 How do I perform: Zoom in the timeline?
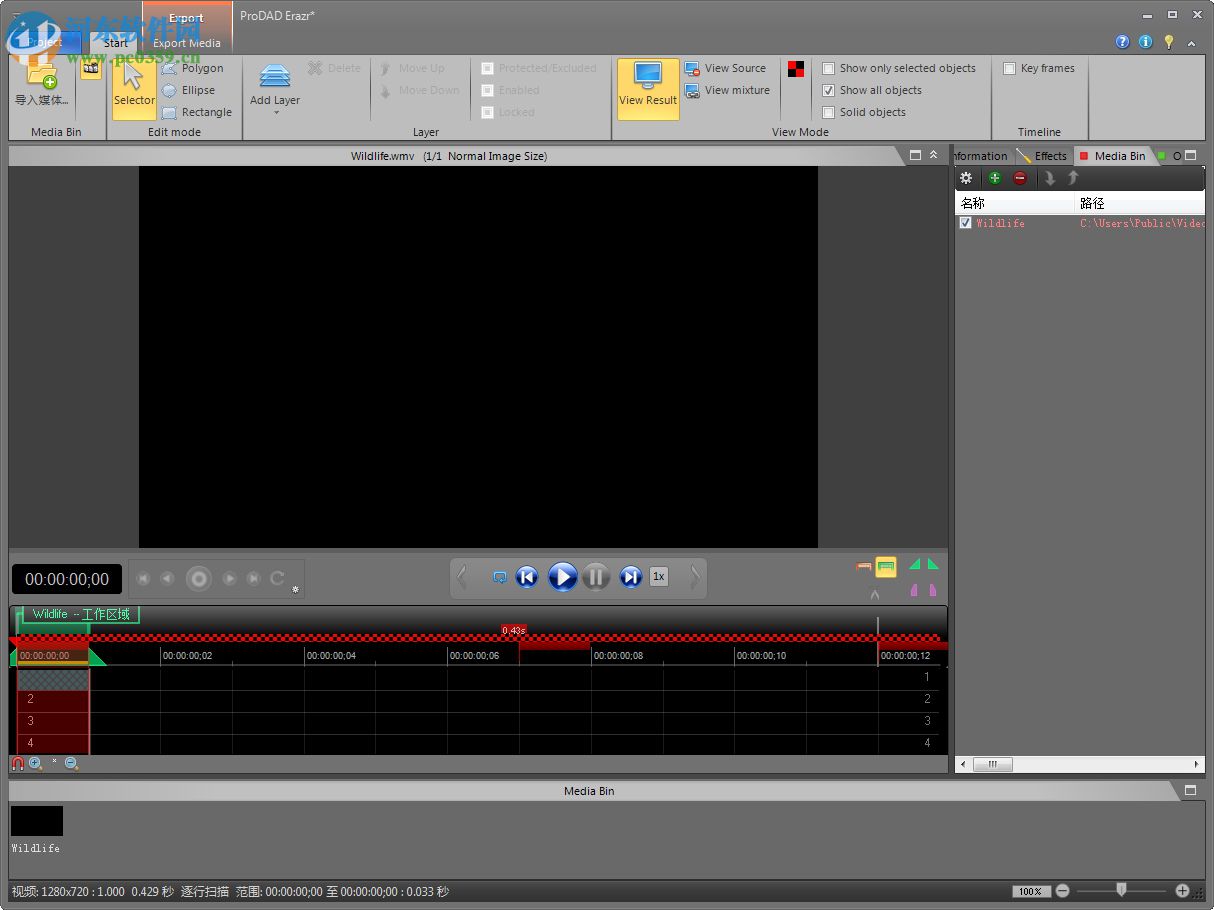pos(35,763)
